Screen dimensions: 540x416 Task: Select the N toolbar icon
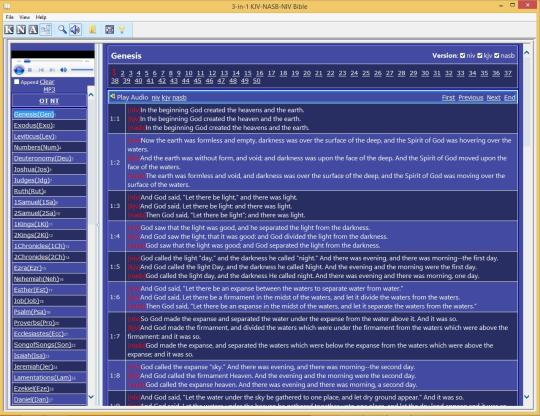pyautogui.click(x=21, y=30)
